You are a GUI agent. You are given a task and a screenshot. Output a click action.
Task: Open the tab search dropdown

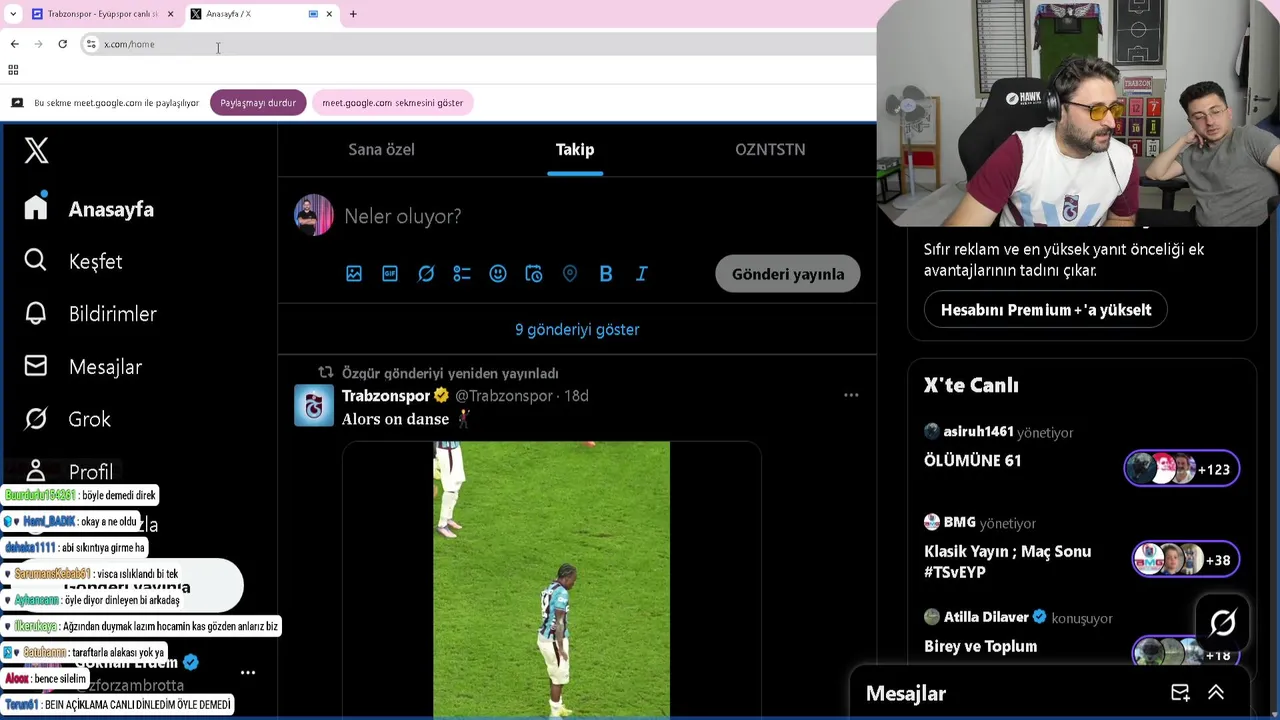tap(13, 14)
